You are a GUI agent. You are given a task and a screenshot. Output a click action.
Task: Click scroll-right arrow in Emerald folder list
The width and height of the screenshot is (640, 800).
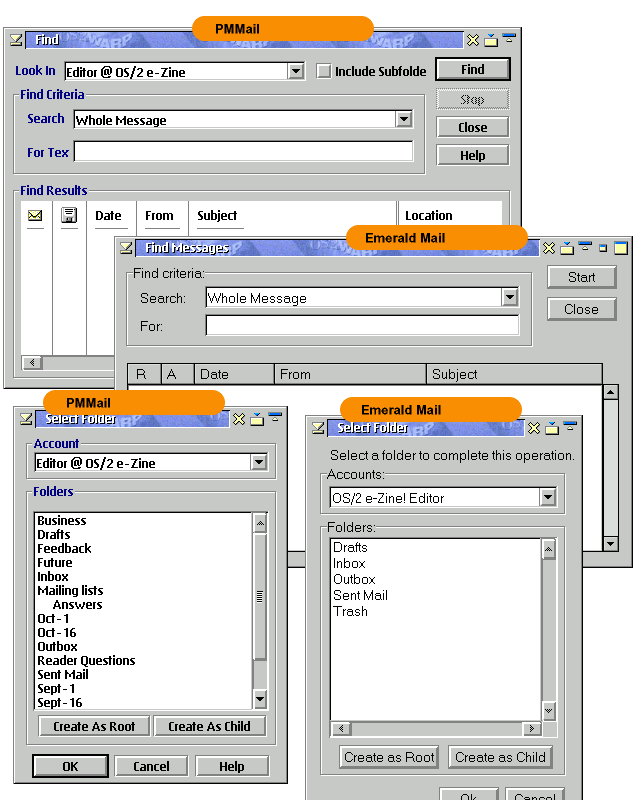pos(531,729)
